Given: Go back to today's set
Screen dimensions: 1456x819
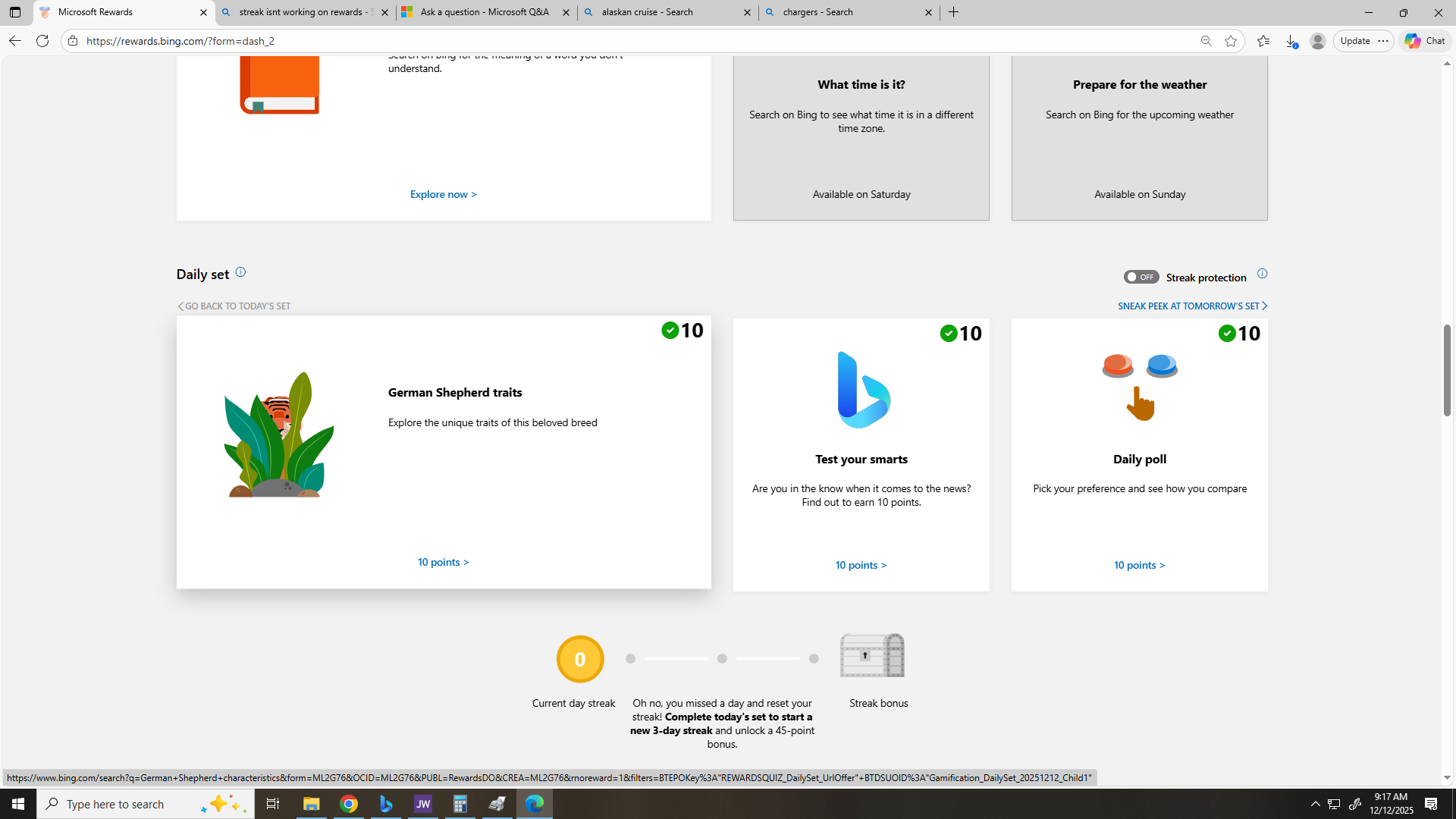Looking at the screenshot, I should [x=234, y=306].
